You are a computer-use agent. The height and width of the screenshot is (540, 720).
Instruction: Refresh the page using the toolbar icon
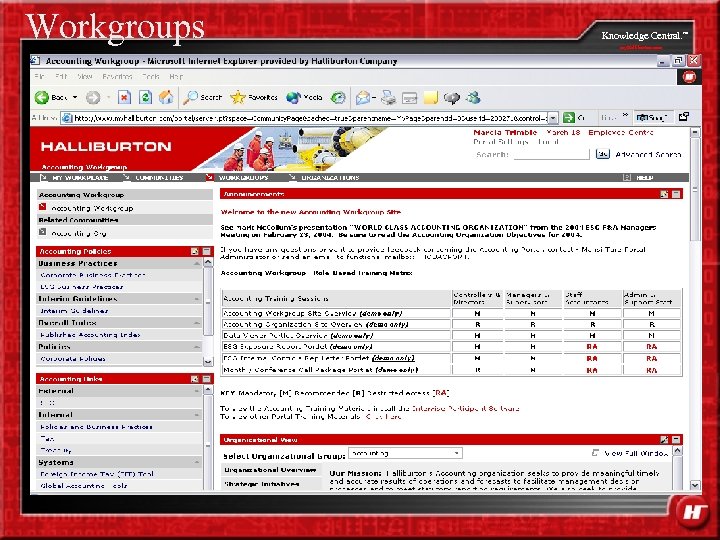[x=145, y=97]
